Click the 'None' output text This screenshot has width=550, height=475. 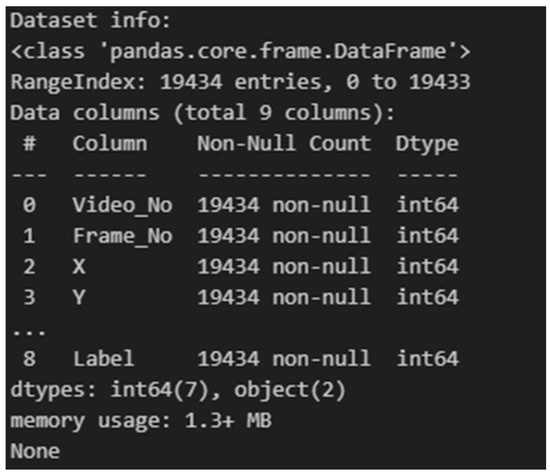(35, 451)
